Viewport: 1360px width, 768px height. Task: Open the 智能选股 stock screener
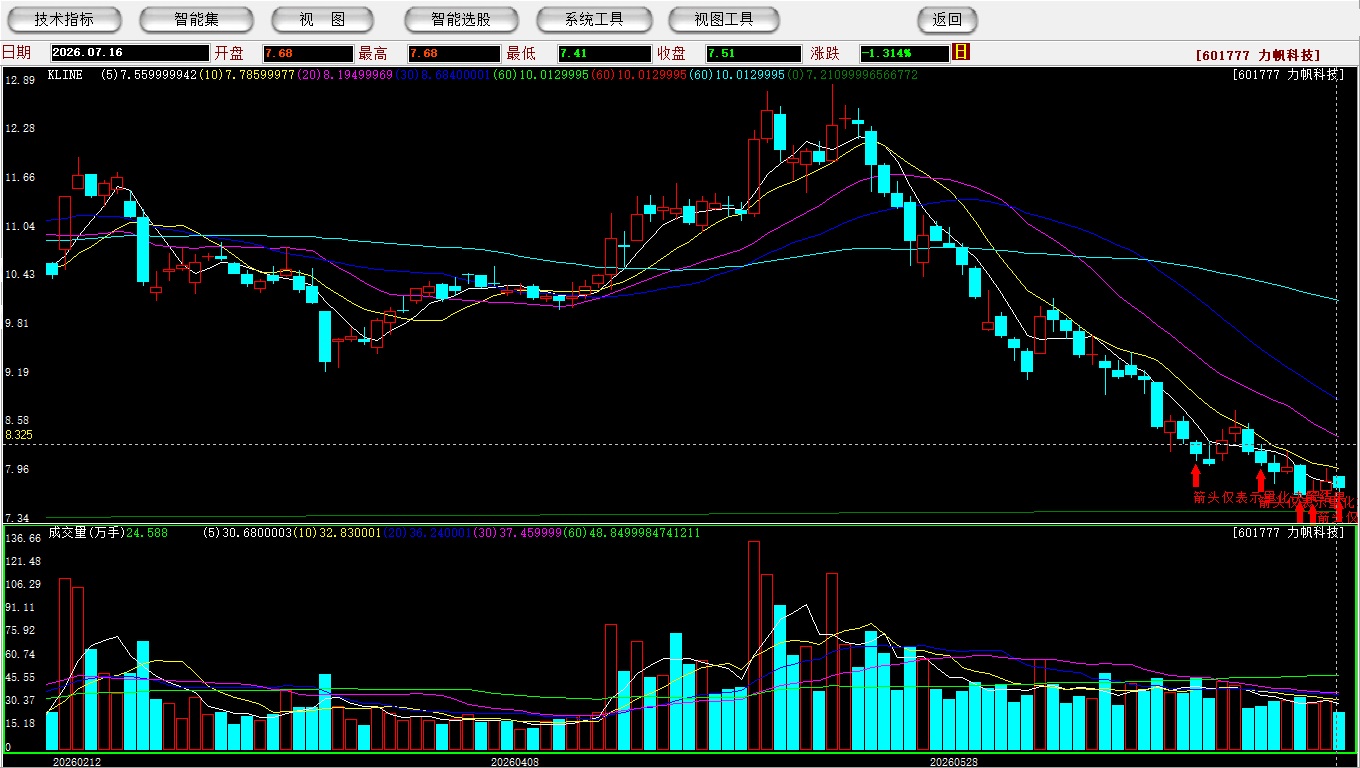[461, 19]
